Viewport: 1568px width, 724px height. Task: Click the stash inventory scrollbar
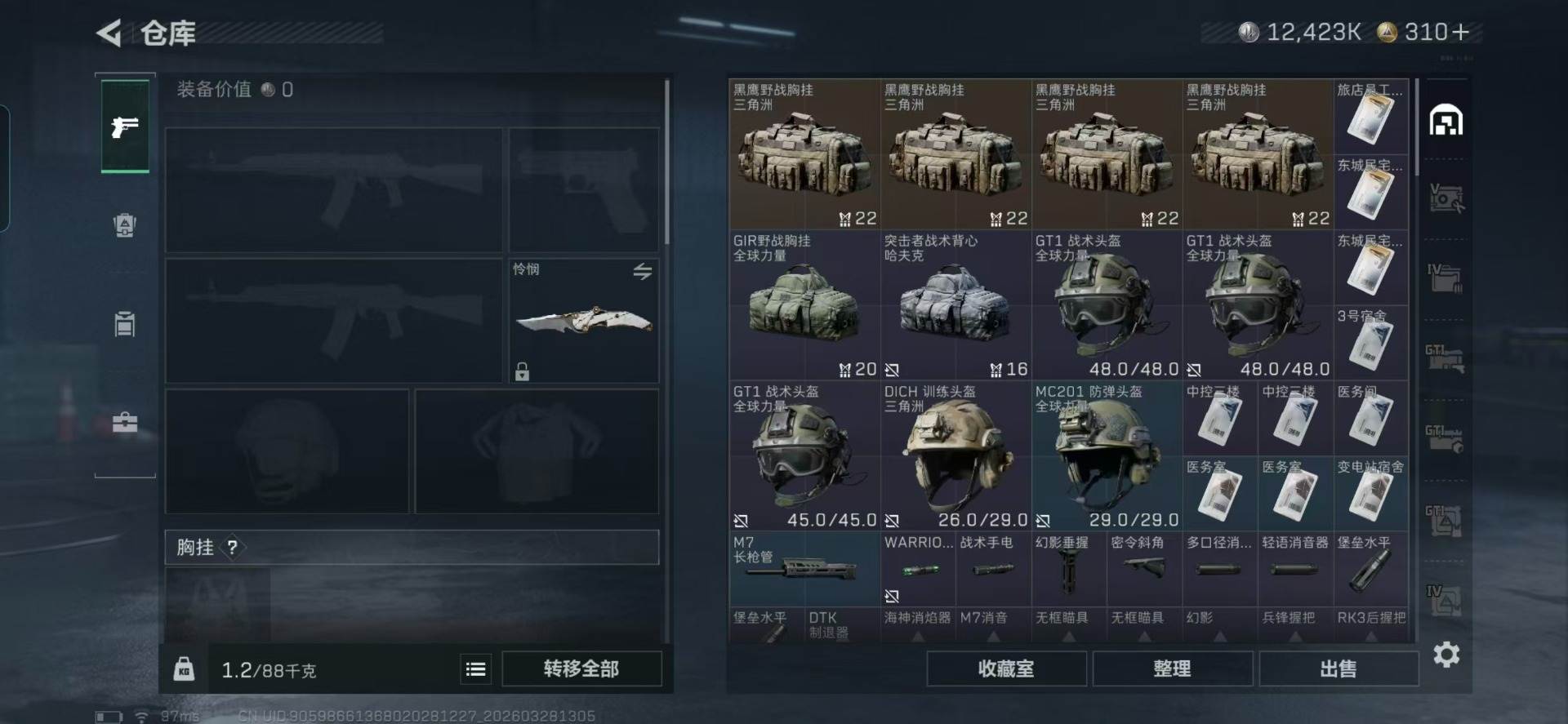click(1416, 127)
